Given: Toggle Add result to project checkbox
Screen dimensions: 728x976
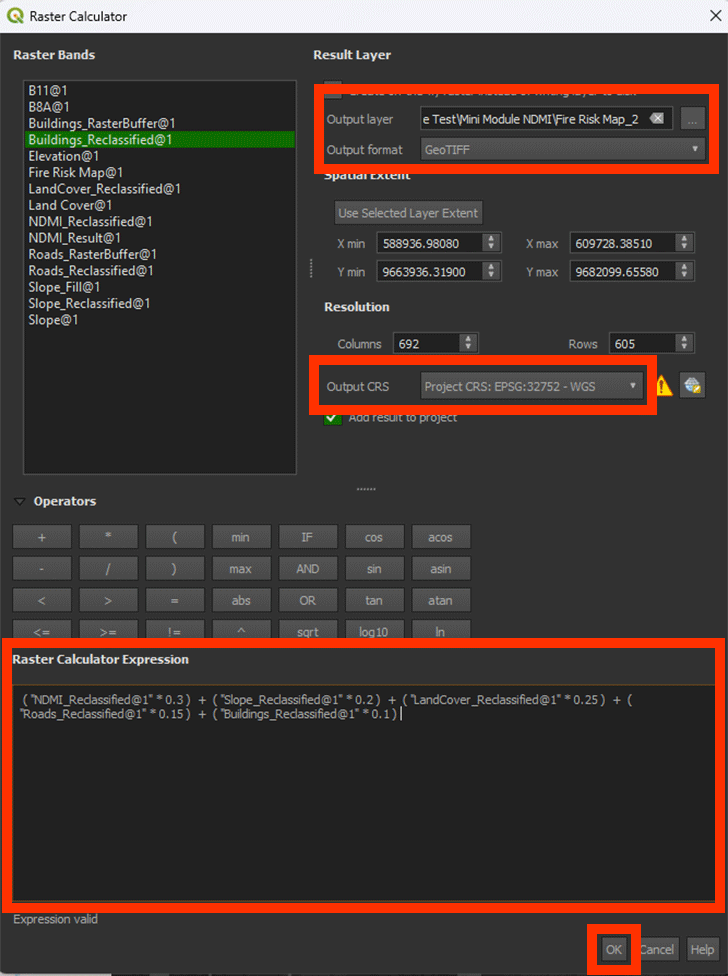Looking at the screenshot, I should coord(332,417).
